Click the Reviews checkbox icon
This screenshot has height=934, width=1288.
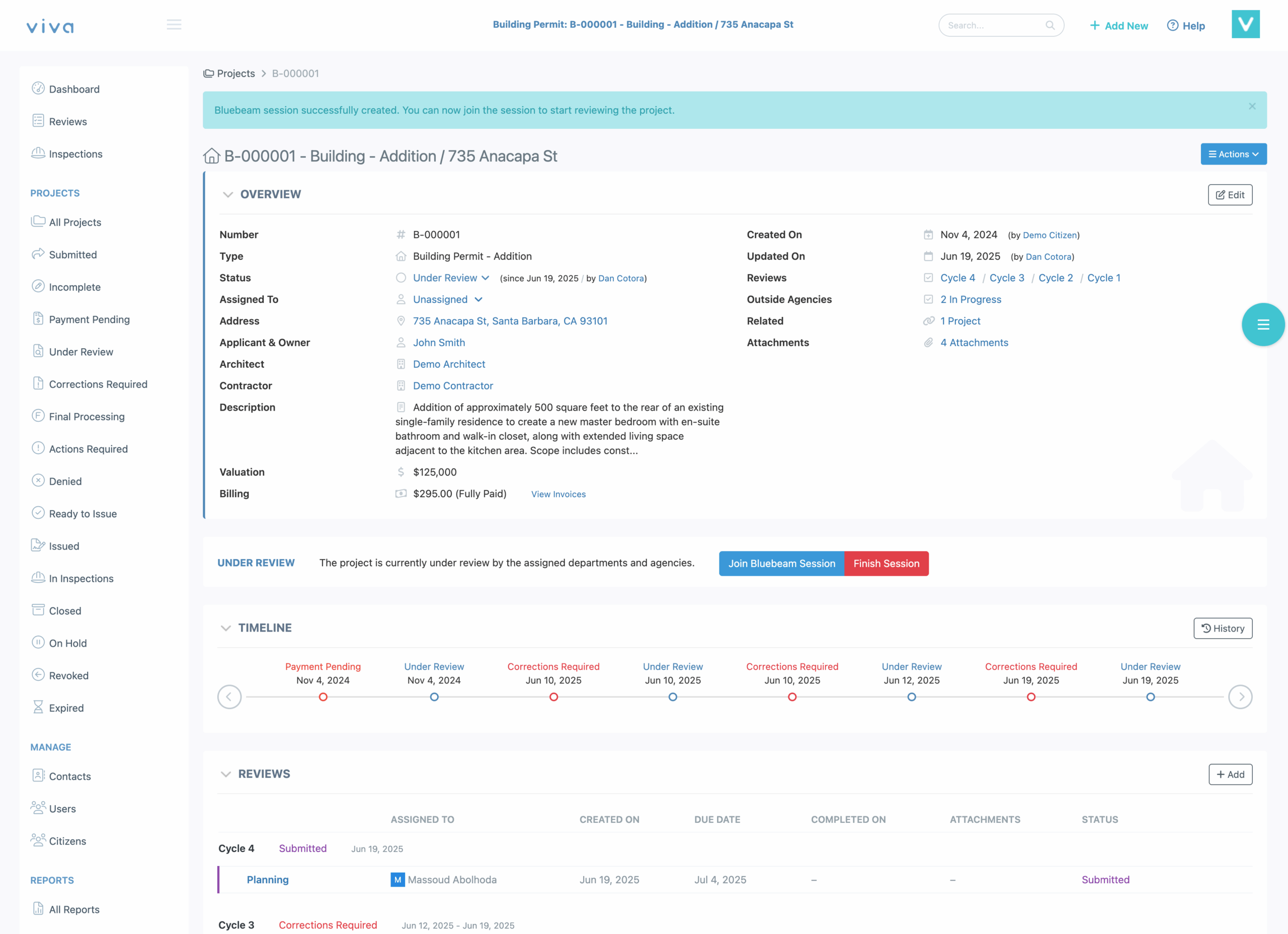coord(928,278)
